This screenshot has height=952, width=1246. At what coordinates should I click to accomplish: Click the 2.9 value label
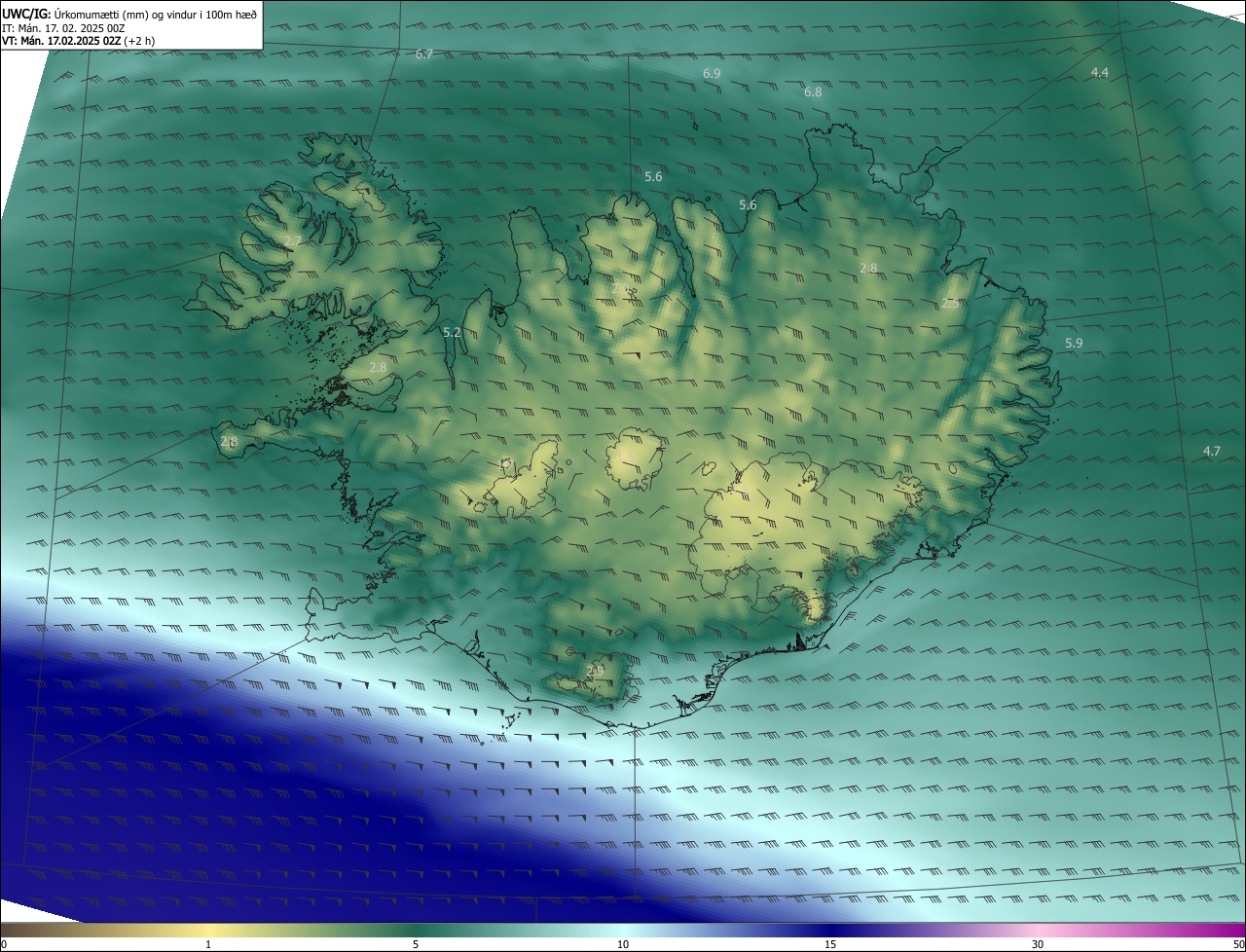[596, 671]
